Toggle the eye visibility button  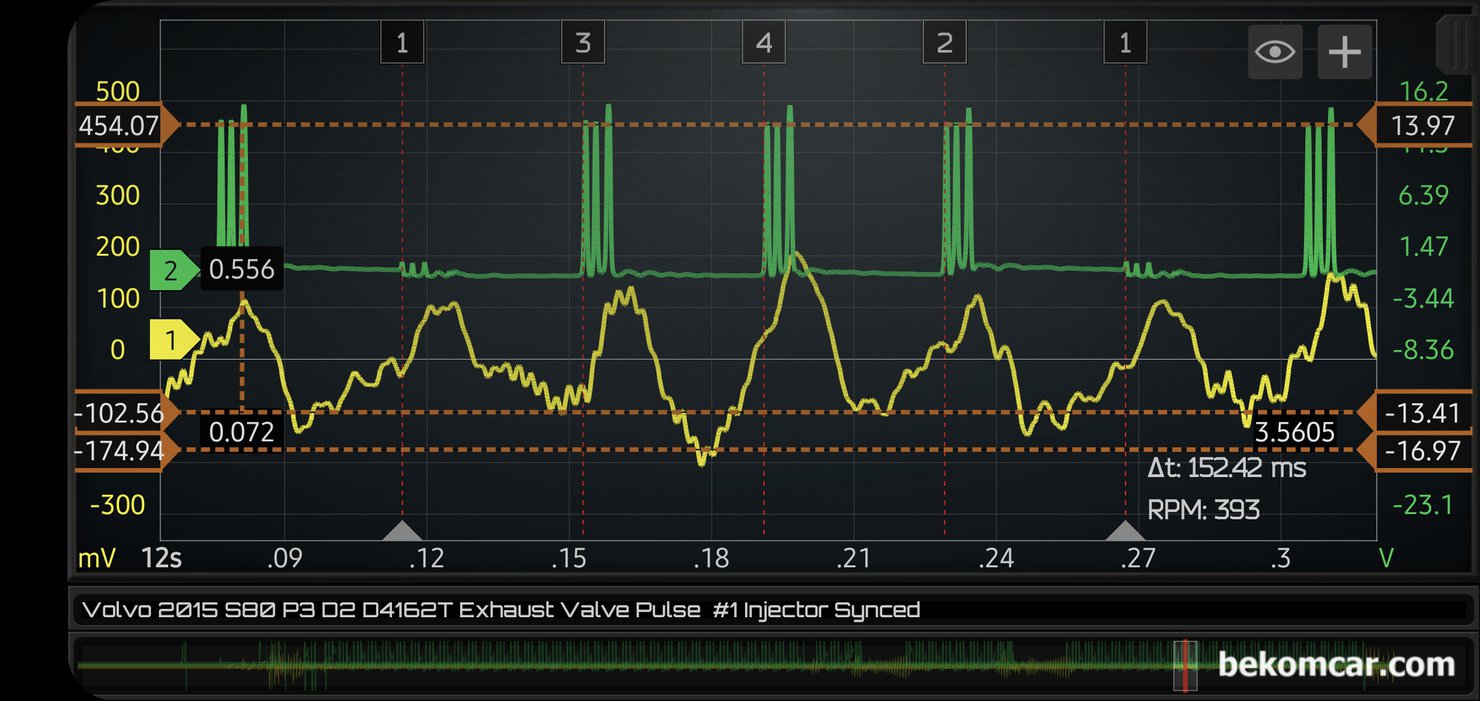(x=1274, y=52)
